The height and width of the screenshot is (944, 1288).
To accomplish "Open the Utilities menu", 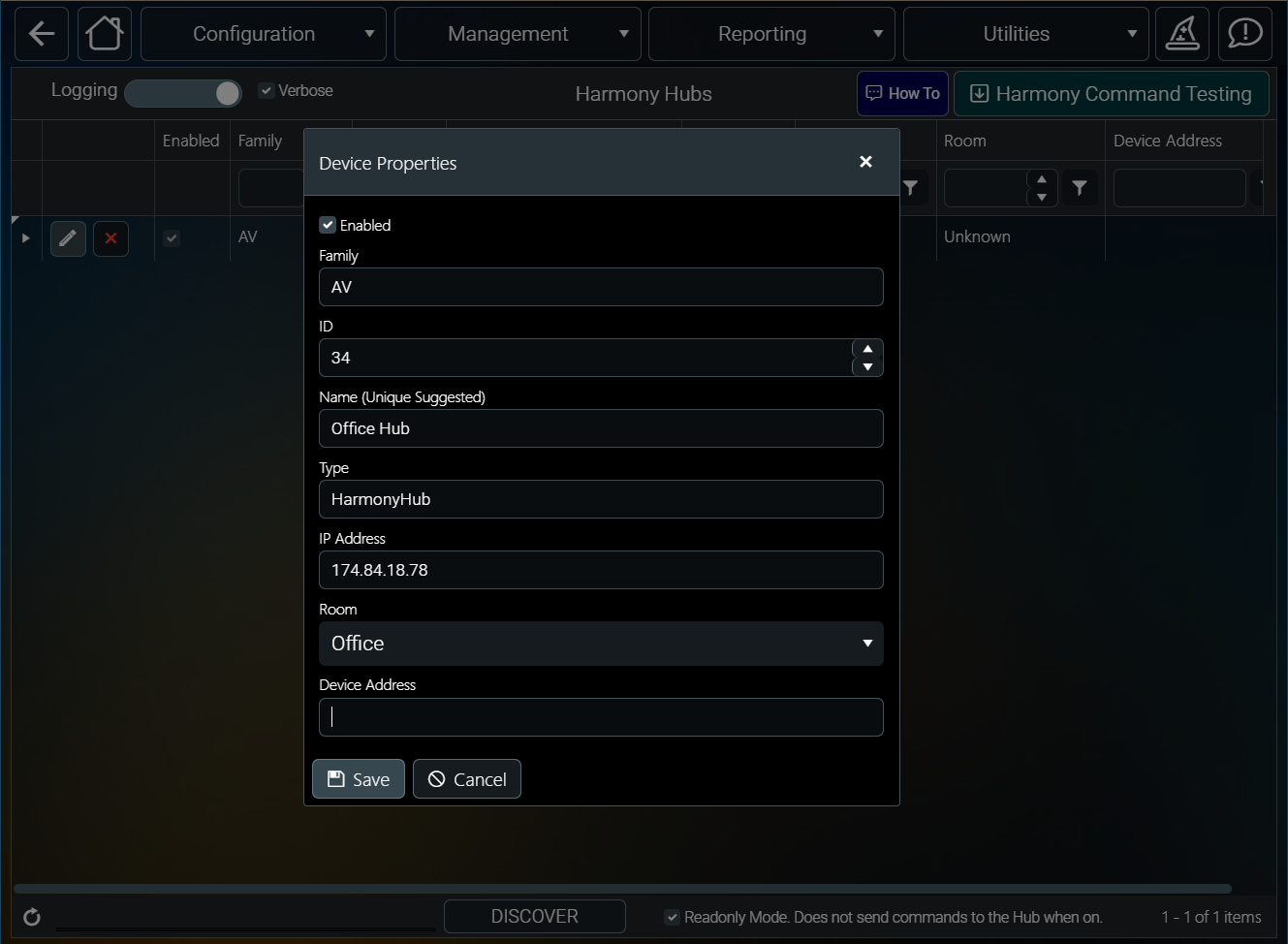I will (1026, 34).
